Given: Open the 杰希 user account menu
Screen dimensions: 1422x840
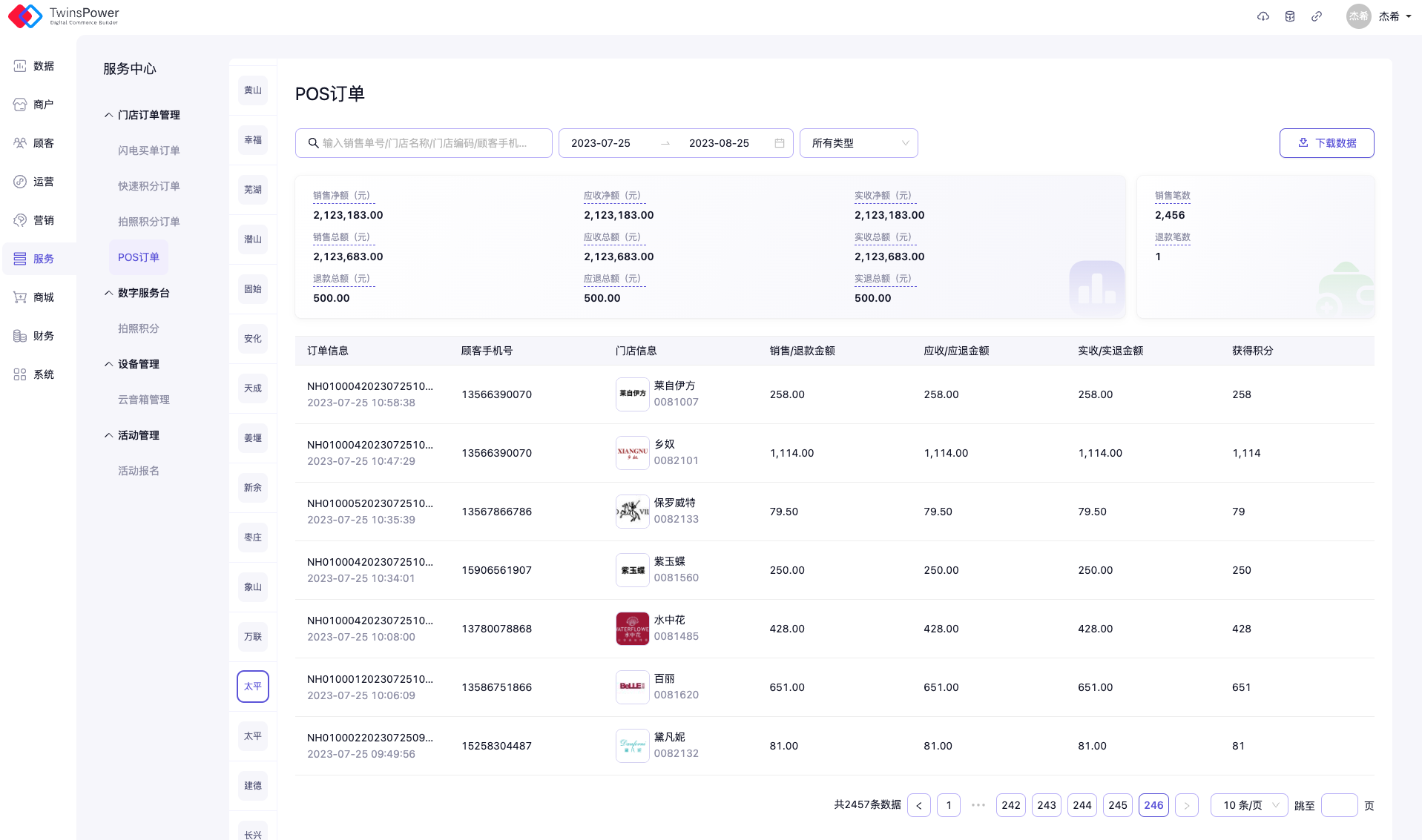Looking at the screenshot, I should (1379, 16).
